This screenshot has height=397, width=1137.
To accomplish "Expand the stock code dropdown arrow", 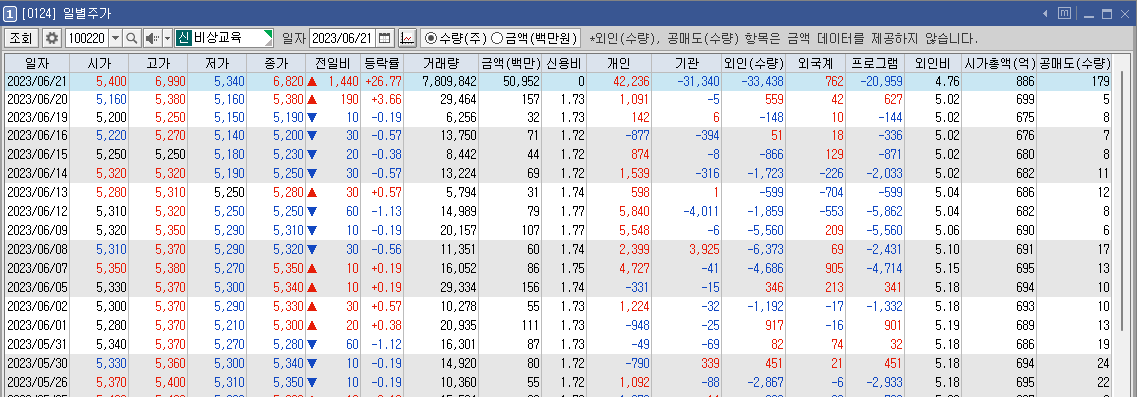I will pyautogui.click(x=115, y=38).
